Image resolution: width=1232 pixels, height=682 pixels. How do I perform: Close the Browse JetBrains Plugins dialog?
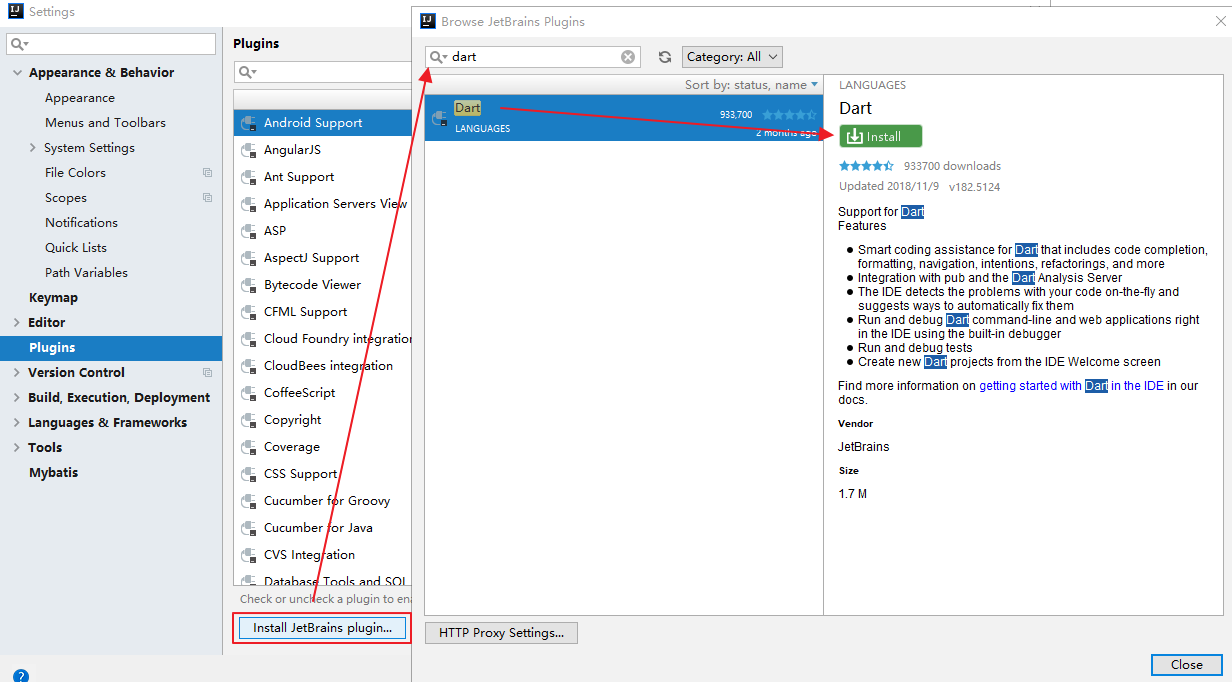coord(1186,664)
